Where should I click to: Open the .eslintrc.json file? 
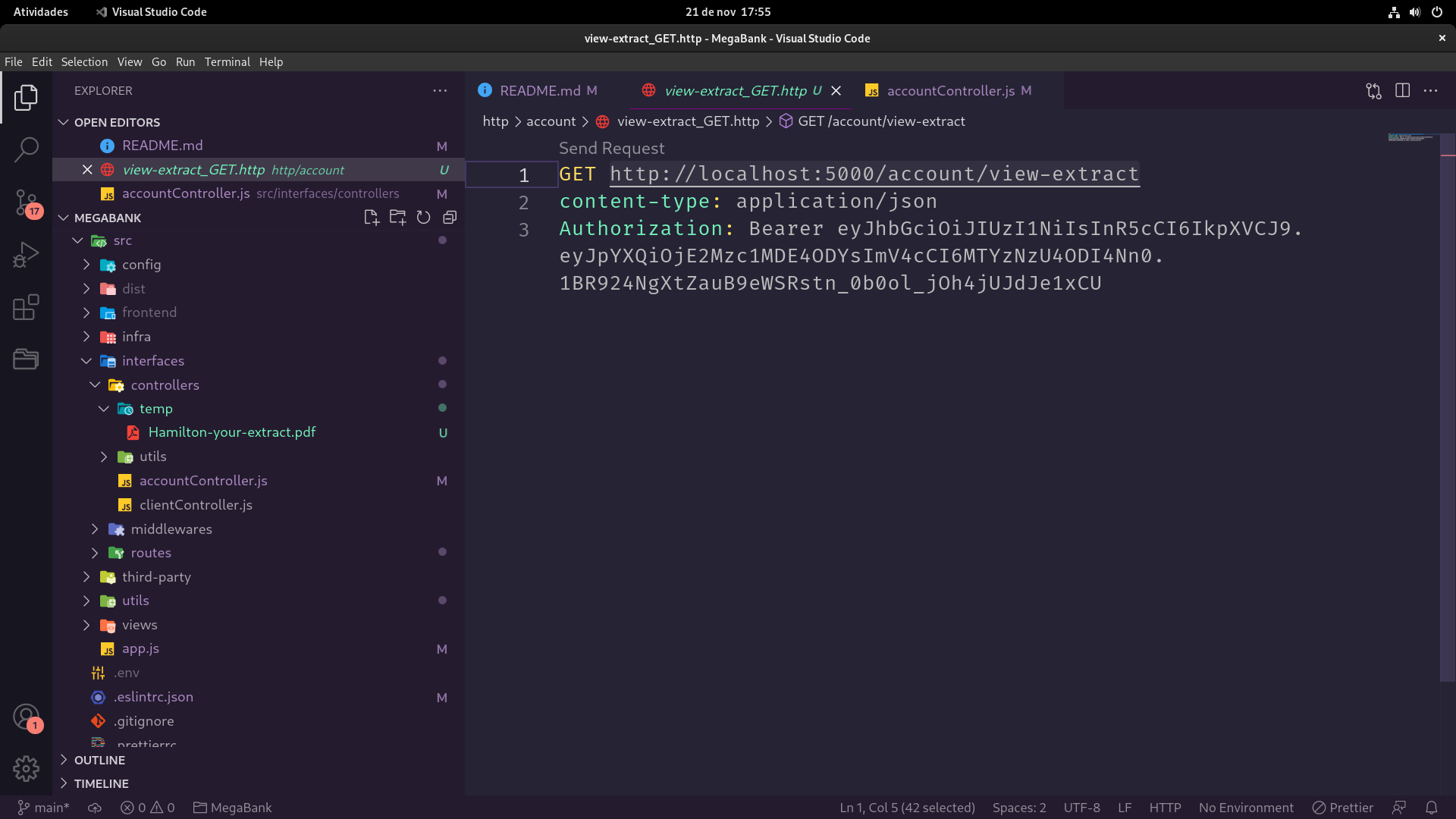(x=153, y=697)
